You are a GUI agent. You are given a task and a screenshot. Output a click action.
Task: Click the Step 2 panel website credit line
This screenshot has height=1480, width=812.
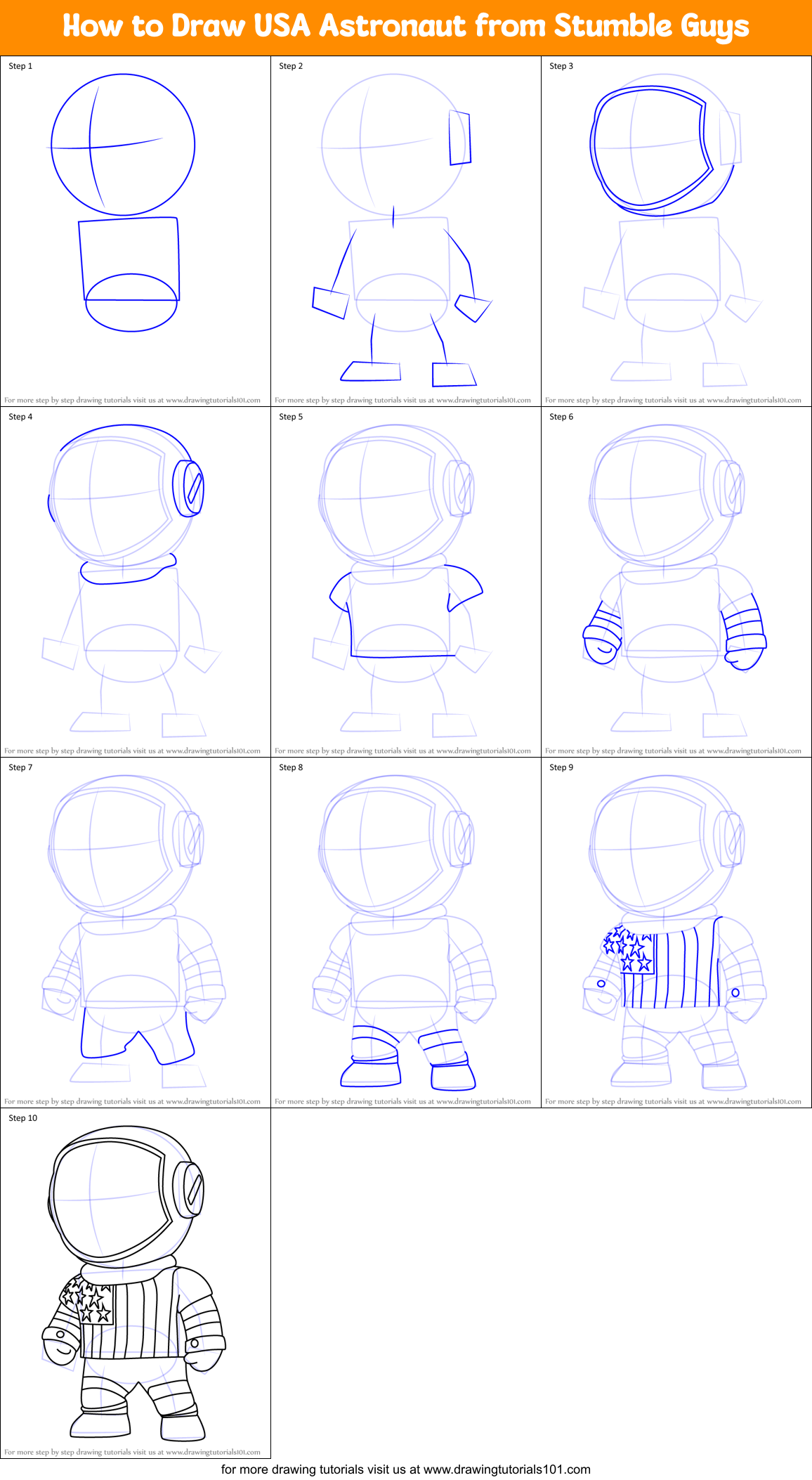402,401
